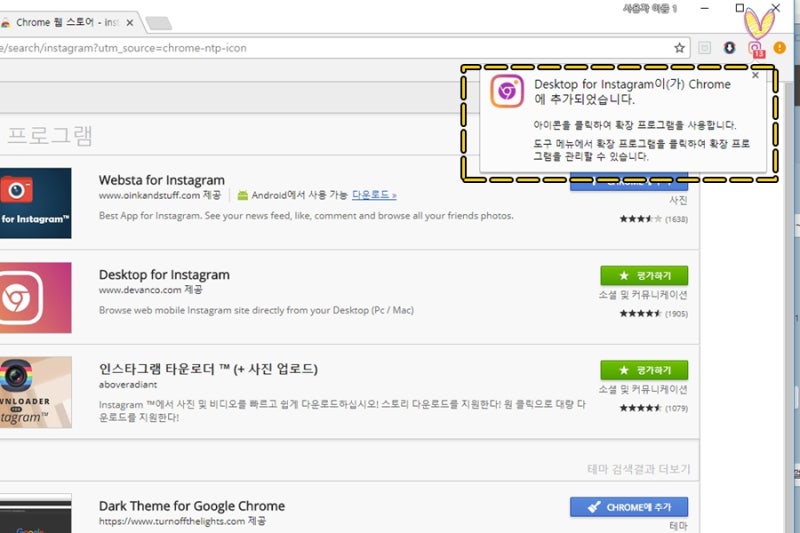Minimize the Chrome window

click(705, 8)
